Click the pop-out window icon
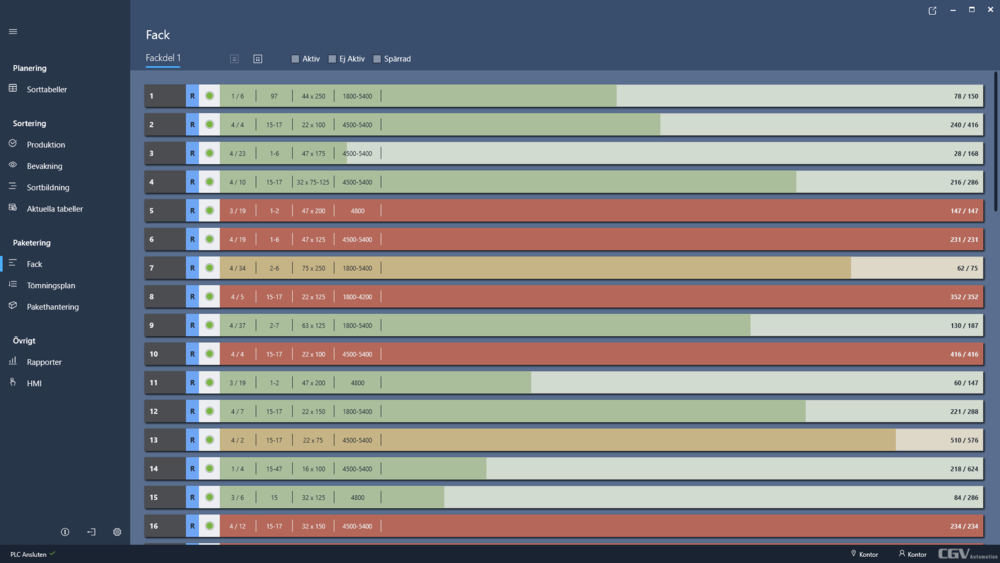Screen dimensions: 1000x563 933,10
